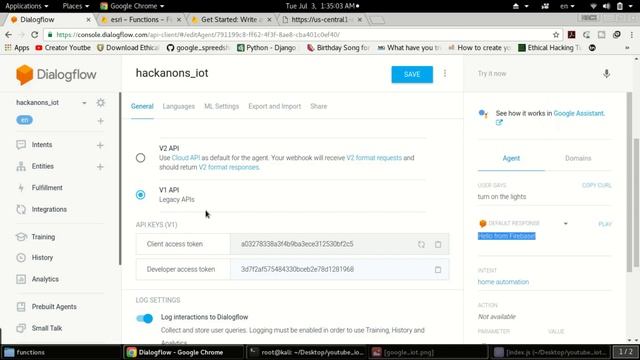The height and width of the screenshot is (360, 640).
Task: Switch to Export and Import tab
Action: tap(274, 106)
